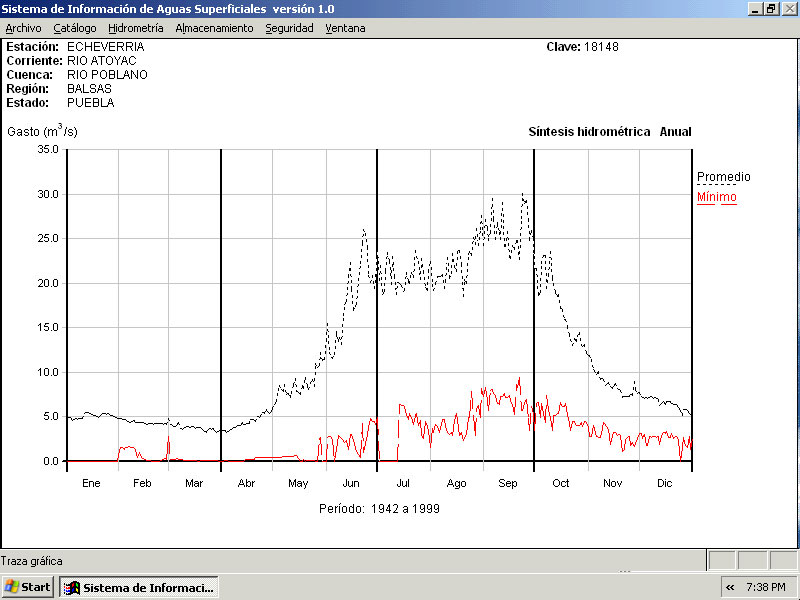The image size is (800, 600).
Task: Open the Seguridad menu
Action: [x=289, y=28]
